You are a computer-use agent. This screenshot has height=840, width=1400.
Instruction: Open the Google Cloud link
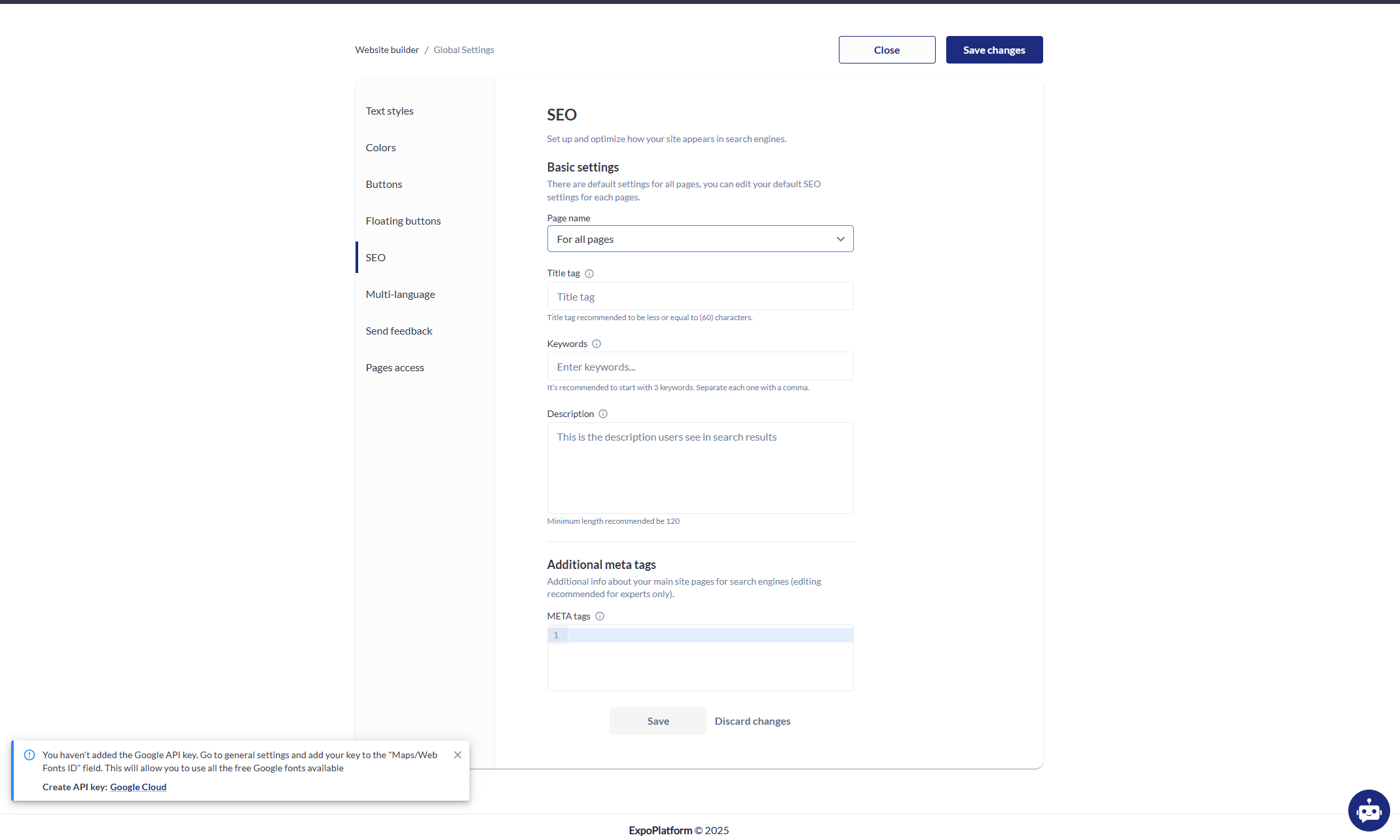(138, 787)
